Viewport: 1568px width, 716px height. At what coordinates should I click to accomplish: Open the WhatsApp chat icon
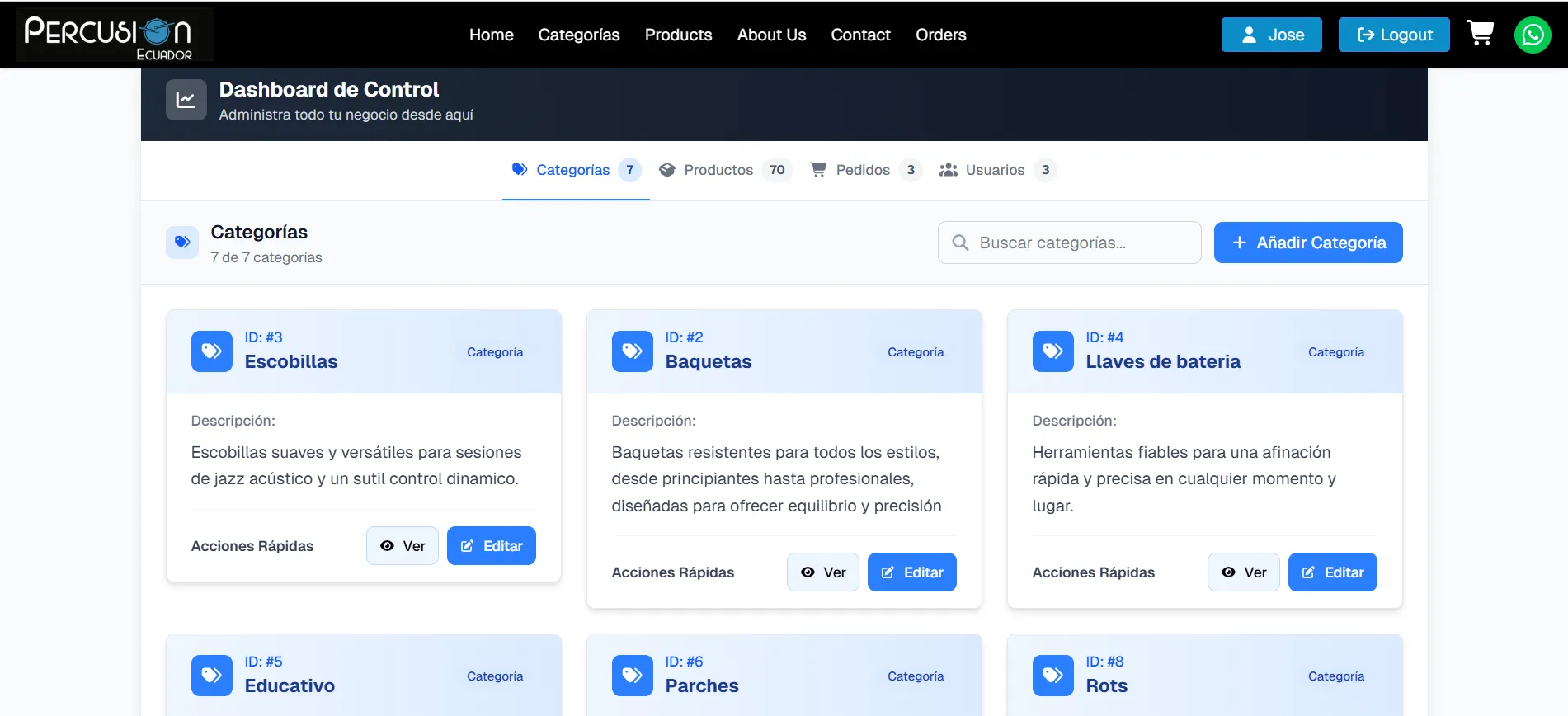(x=1533, y=35)
